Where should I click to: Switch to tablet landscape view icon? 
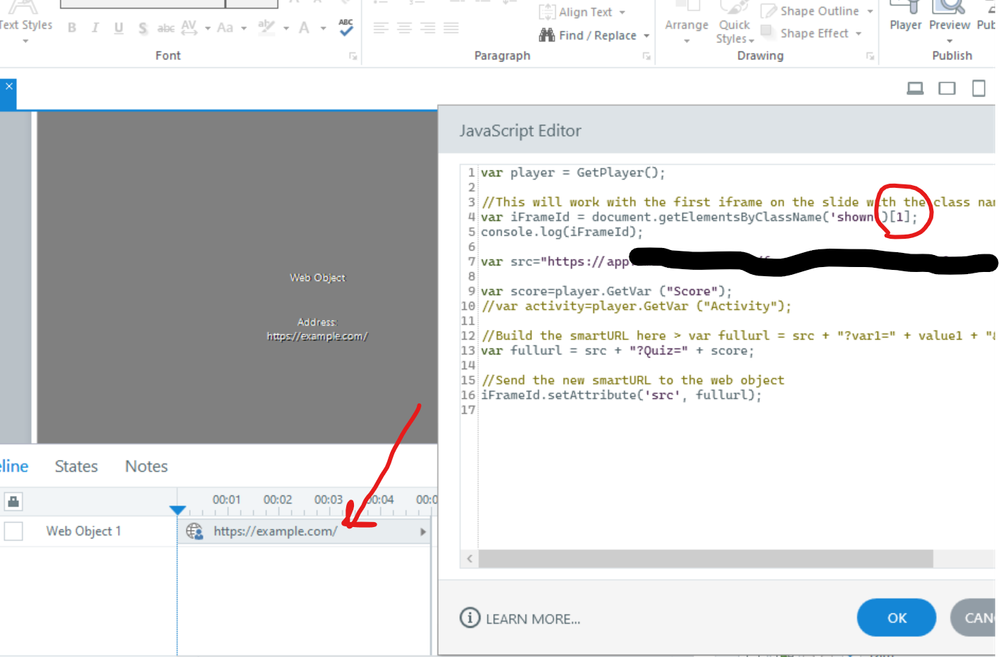point(947,89)
